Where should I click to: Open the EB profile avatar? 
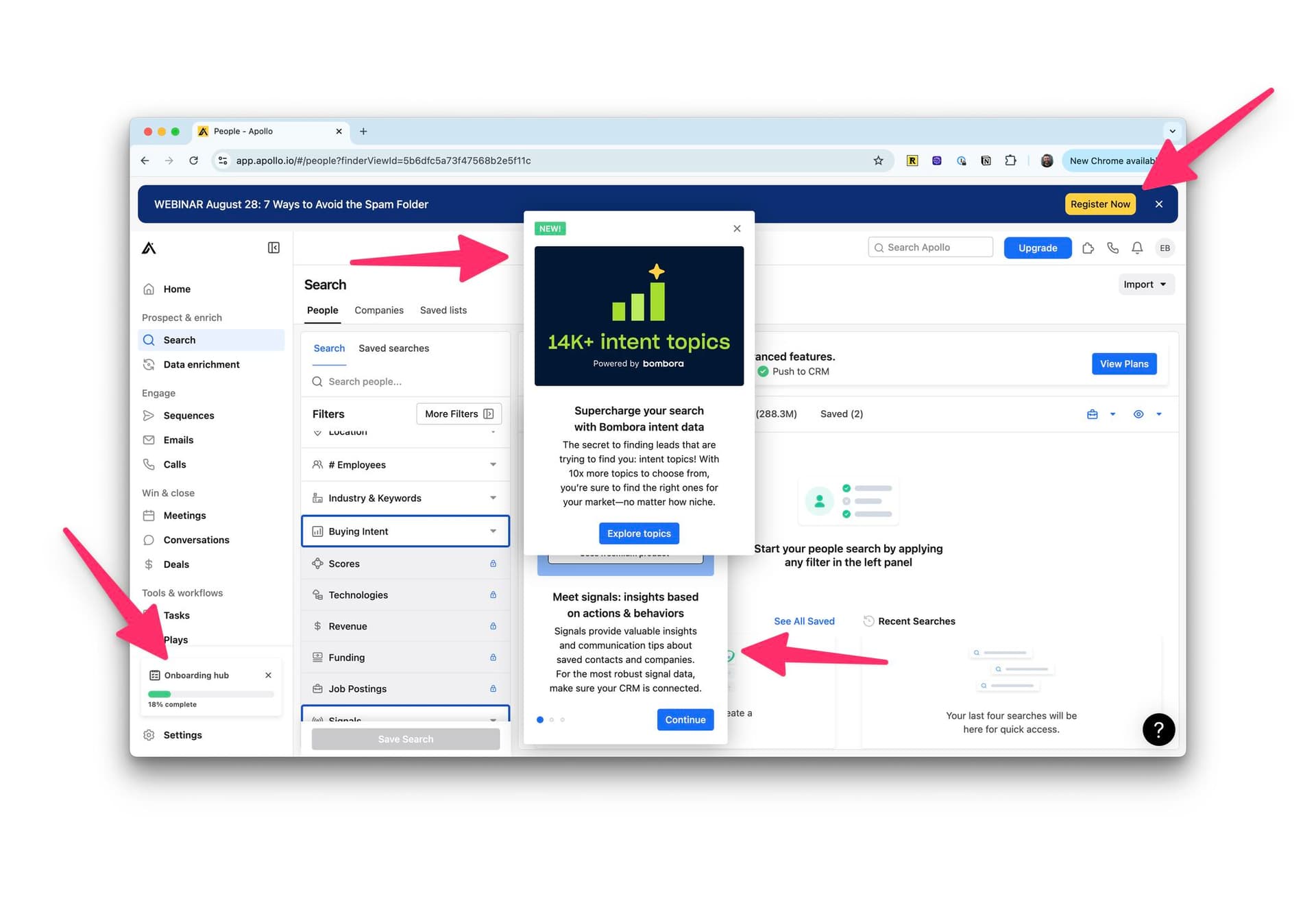coord(1165,248)
